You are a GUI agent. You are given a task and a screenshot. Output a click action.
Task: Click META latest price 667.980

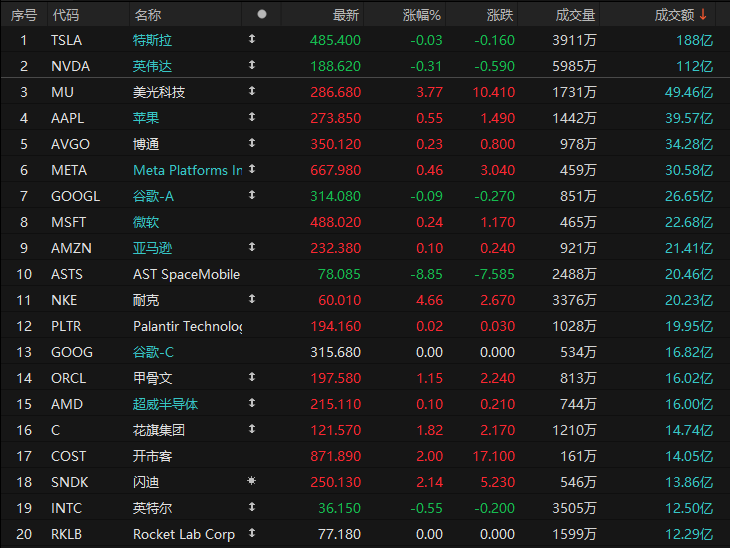(x=335, y=170)
